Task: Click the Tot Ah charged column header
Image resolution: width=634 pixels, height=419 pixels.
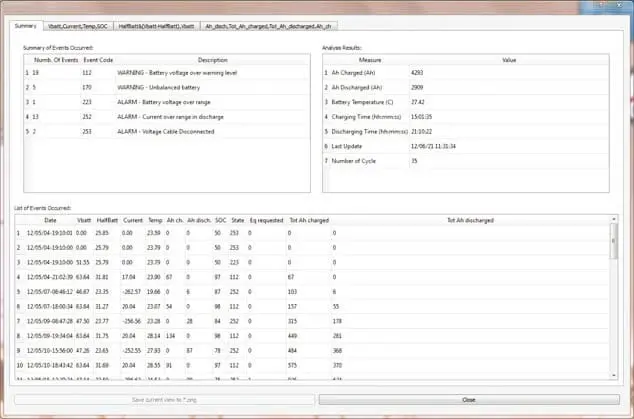Action: tap(309, 220)
